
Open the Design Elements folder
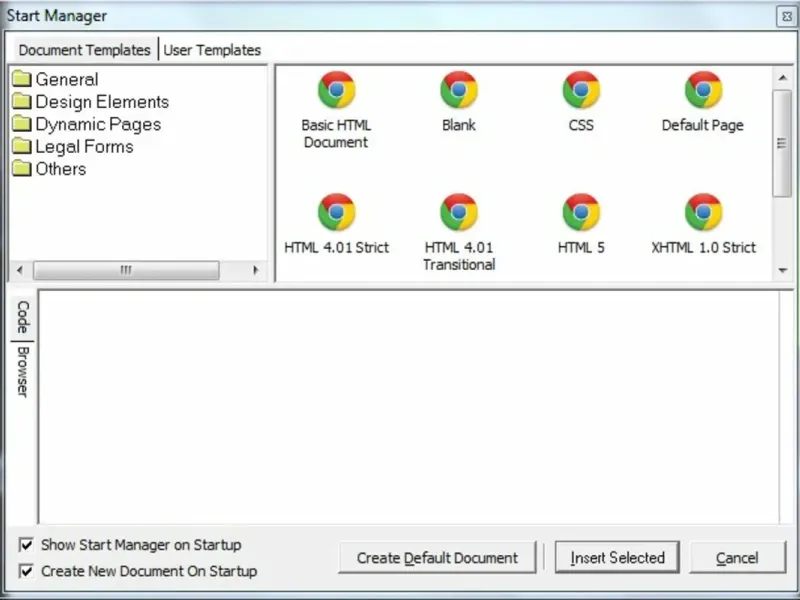(x=91, y=102)
